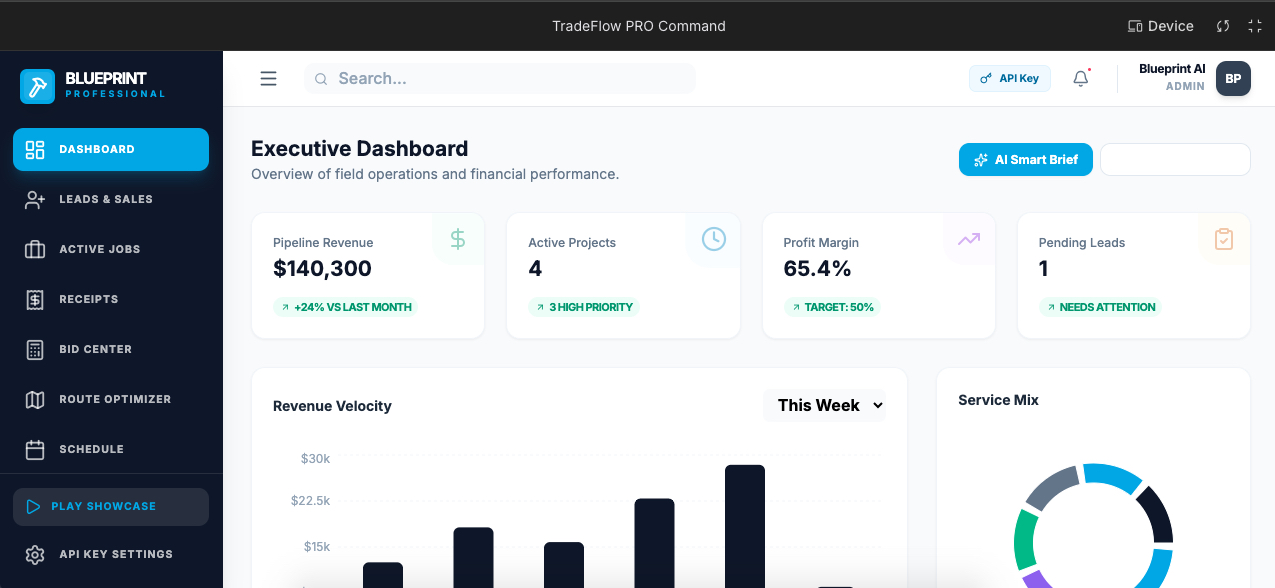The image size is (1275, 588).
Task: Select the Route Optimizer map icon
Action: [x=34, y=399]
